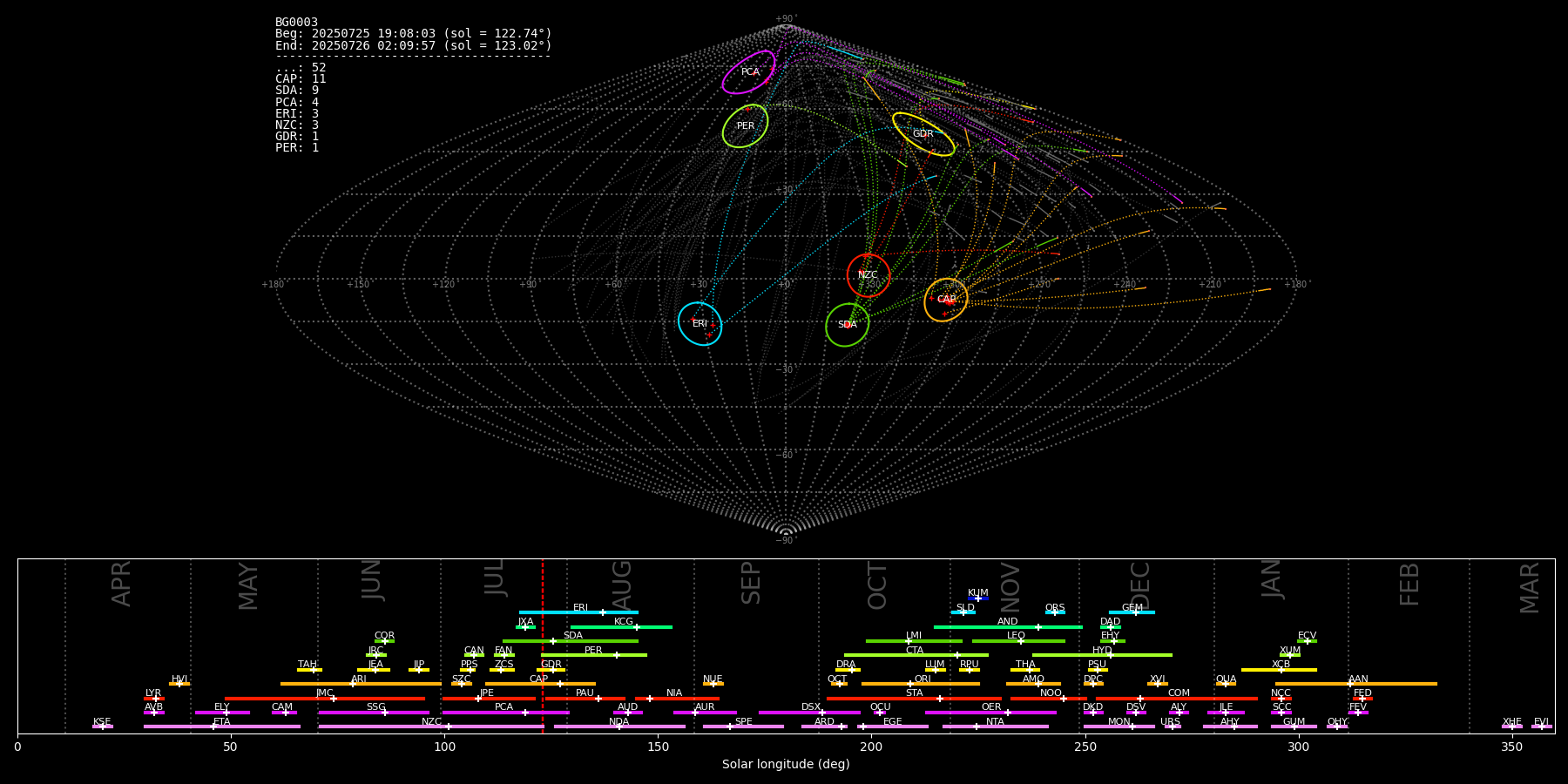Click the red STA shower bar
1568x784 pixels.
pyautogui.click(x=914, y=698)
